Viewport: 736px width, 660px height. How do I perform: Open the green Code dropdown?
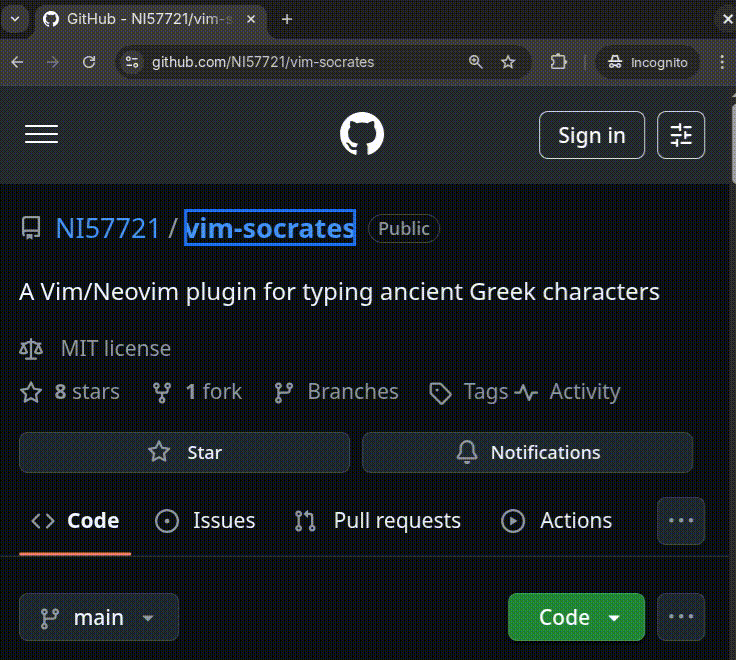[x=576, y=617]
